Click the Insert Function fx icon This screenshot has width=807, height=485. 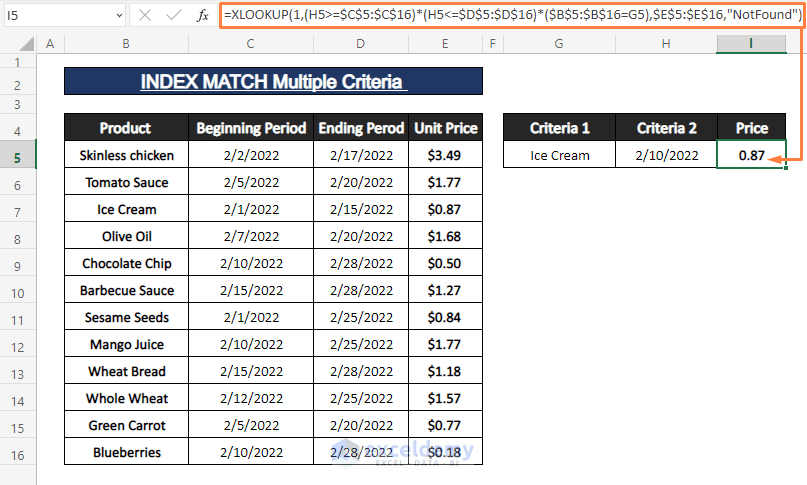(x=203, y=16)
